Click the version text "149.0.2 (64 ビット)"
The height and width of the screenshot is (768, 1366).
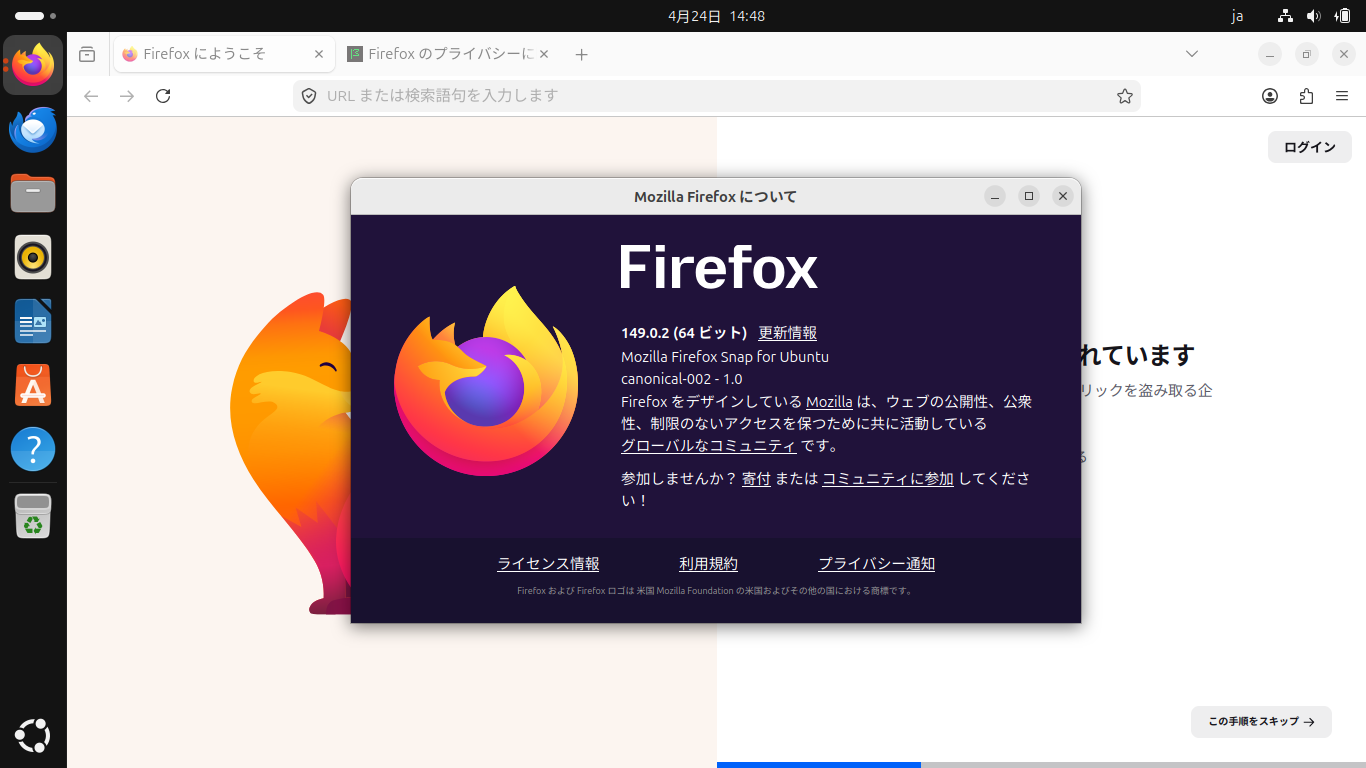684,333
